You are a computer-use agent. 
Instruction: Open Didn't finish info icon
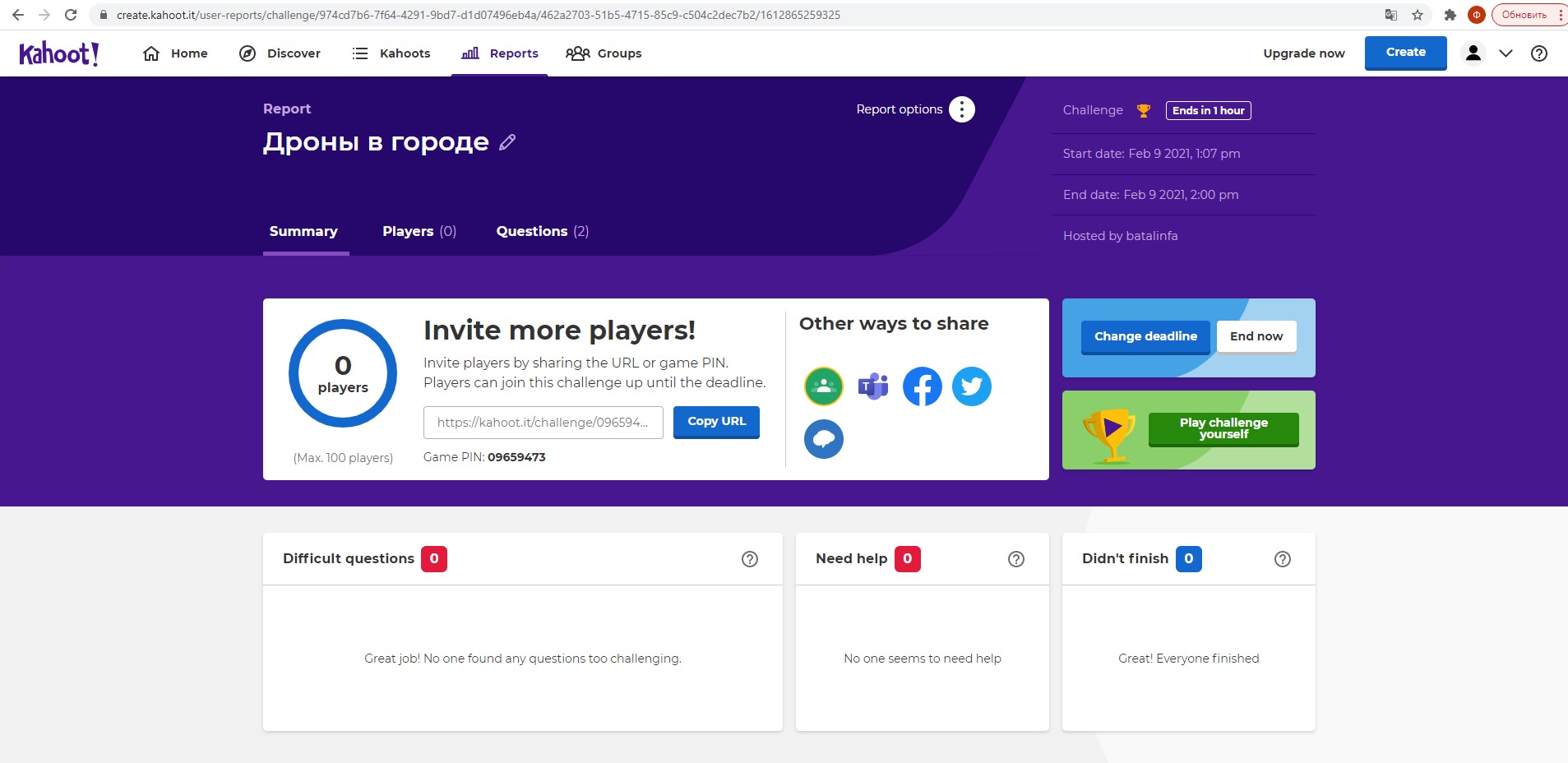tap(1283, 559)
